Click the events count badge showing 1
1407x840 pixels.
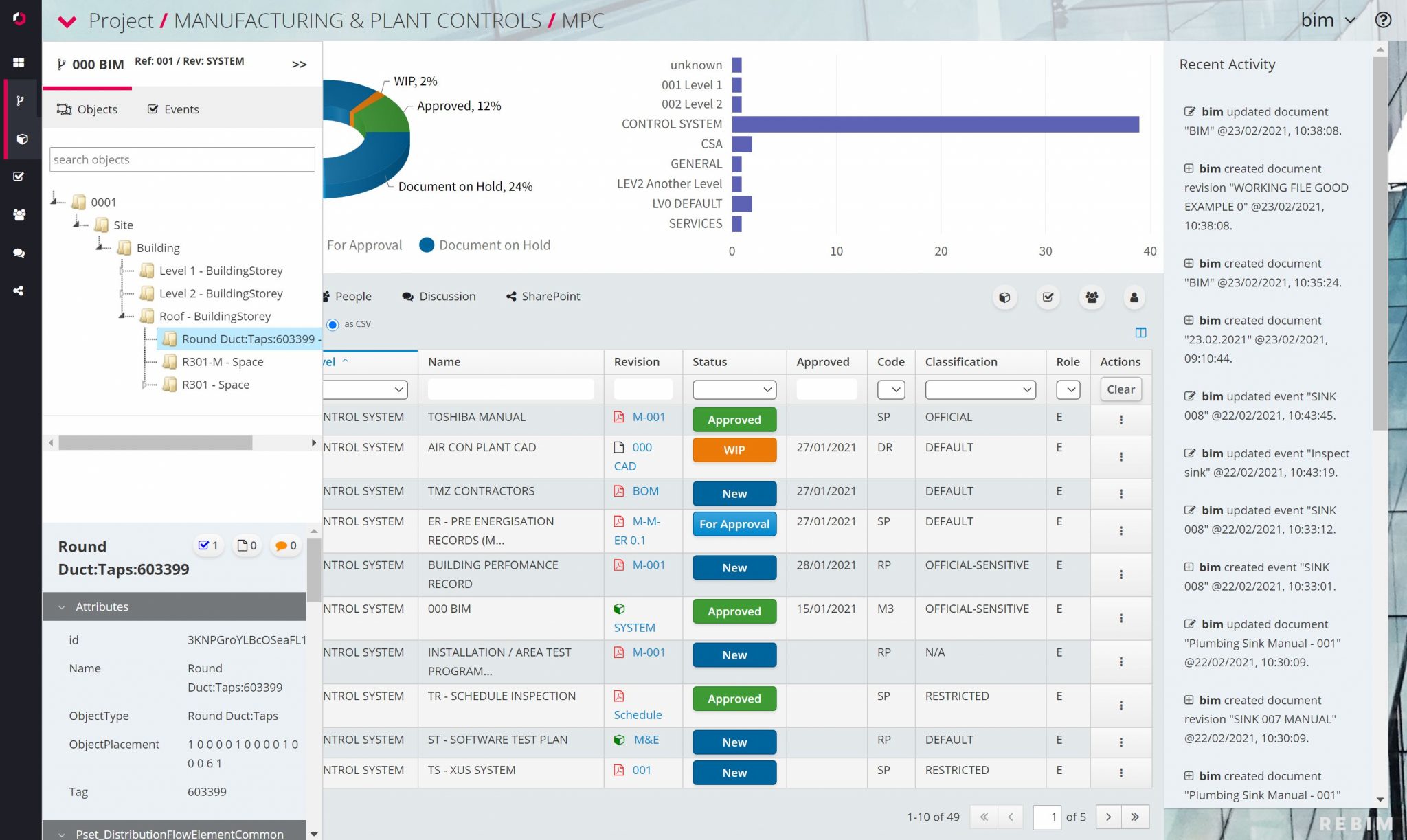tap(208, 545)
